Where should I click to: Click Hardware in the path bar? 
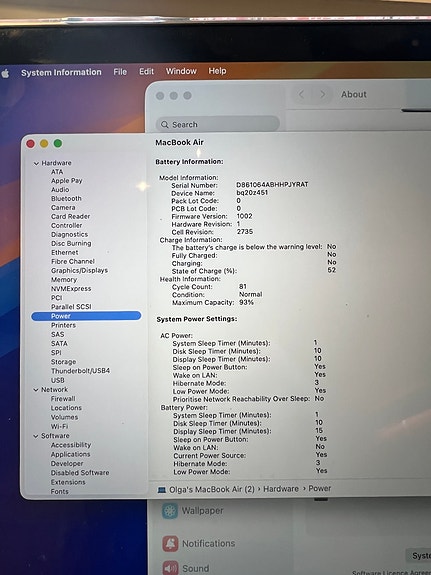coord(281,489)
